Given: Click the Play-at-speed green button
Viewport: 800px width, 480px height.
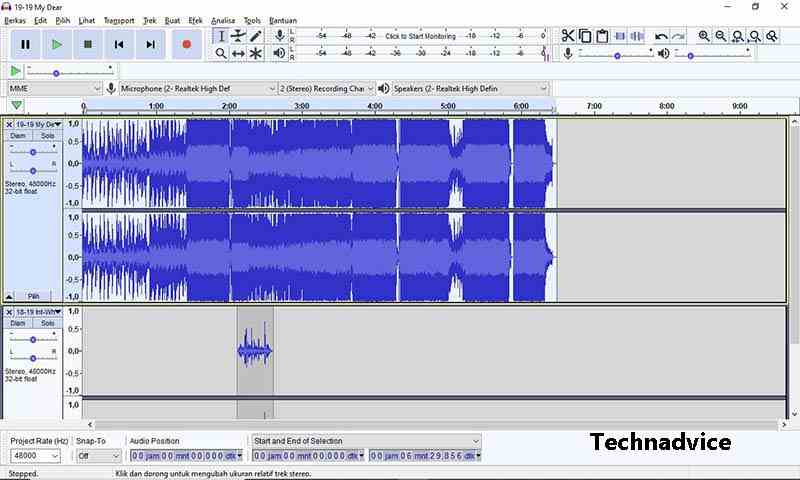Looking at the screenshot, I should coord(16,71).
